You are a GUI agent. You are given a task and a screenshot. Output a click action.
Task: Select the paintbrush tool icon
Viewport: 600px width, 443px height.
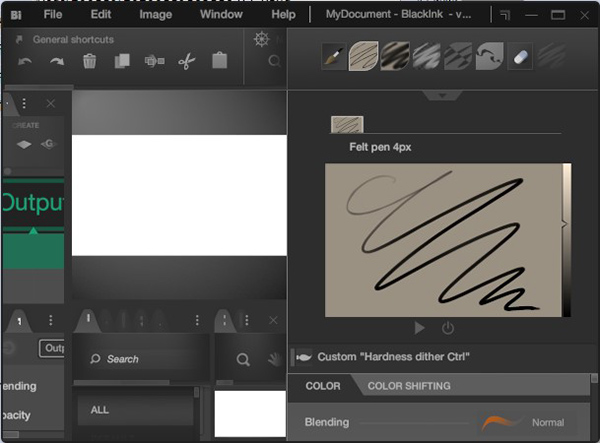[x=332, y=56]
